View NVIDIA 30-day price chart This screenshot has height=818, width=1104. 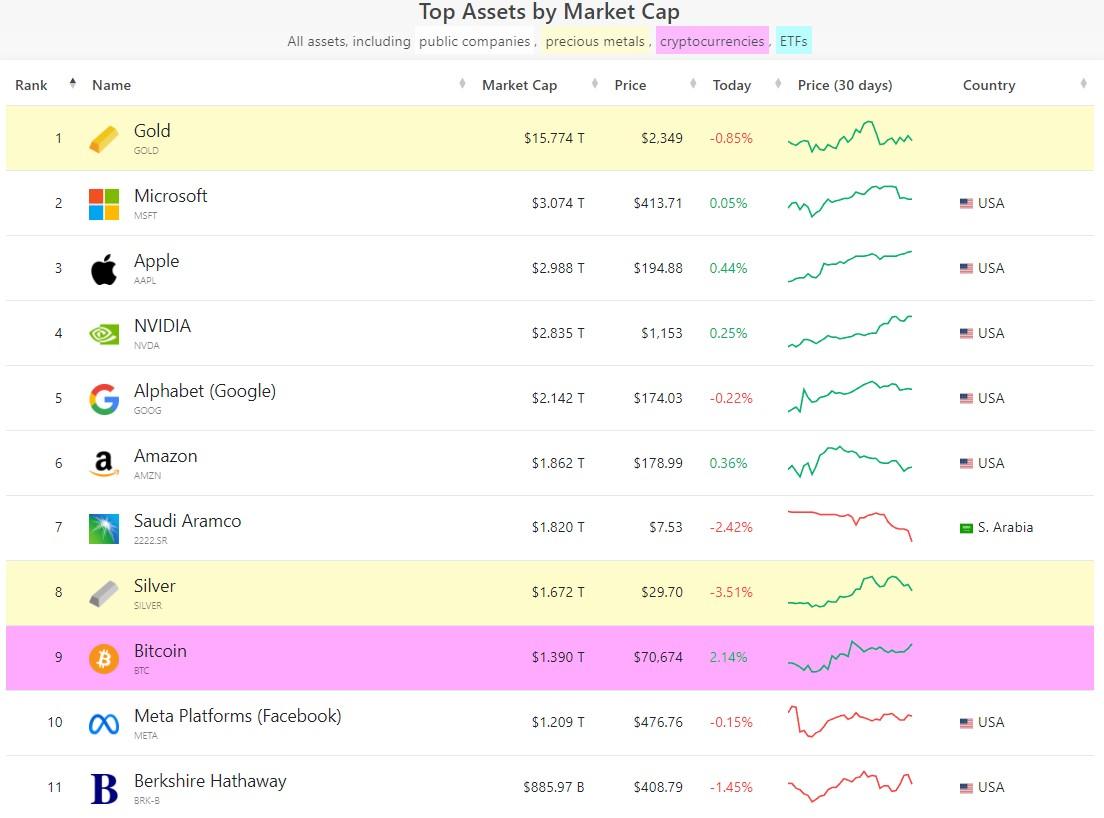click(x=850, y=332)
